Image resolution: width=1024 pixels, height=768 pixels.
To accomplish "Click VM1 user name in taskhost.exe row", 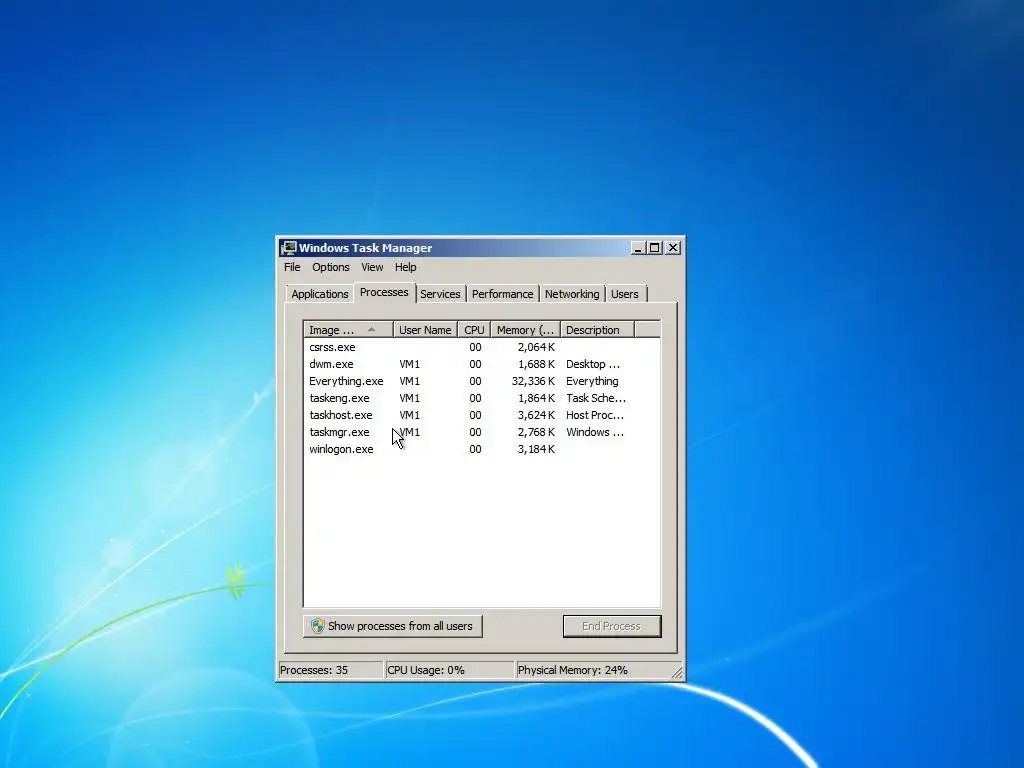I will click(x=409, y=415).
